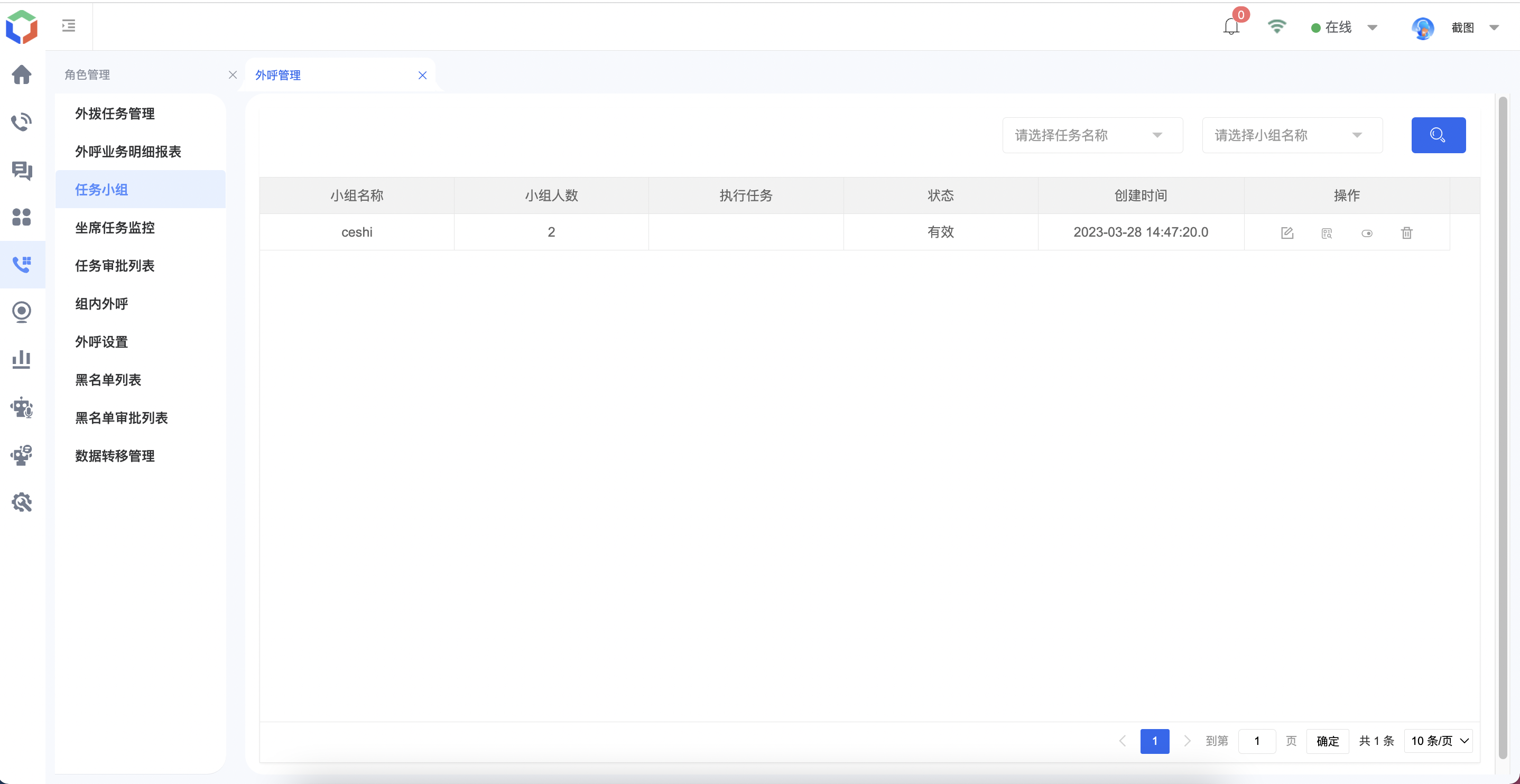The image size is (1520, 784).
Task: Open the 在线 status dropdown
Action: 1344,27
